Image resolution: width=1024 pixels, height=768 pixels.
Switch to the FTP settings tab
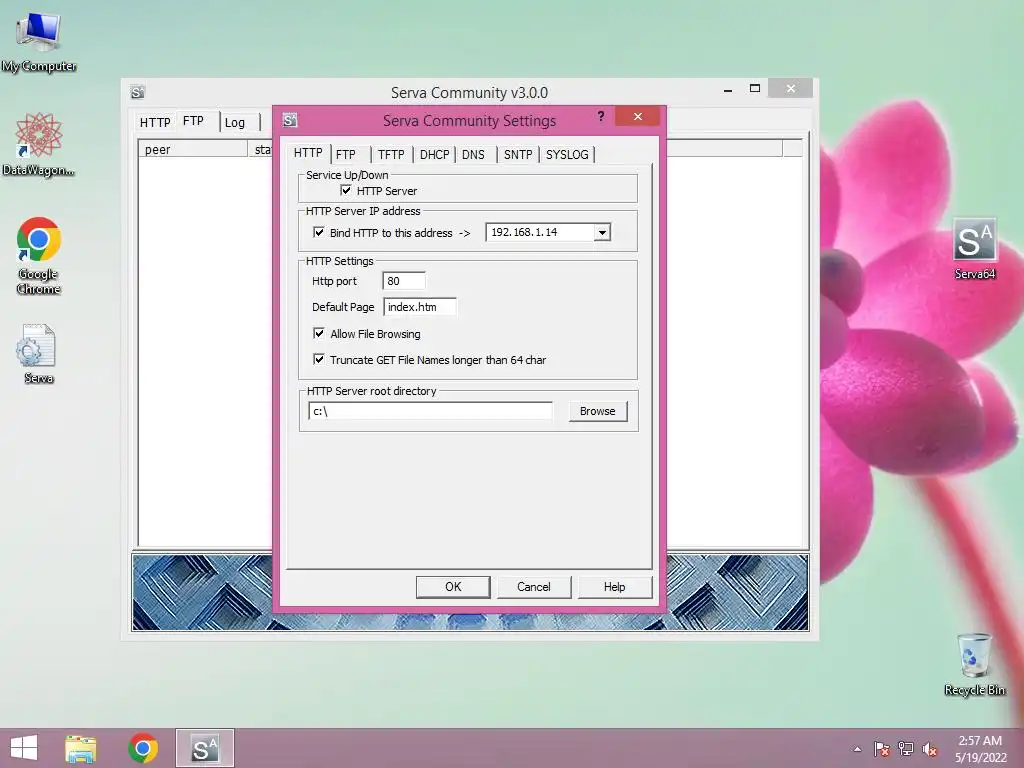[346, 155]
